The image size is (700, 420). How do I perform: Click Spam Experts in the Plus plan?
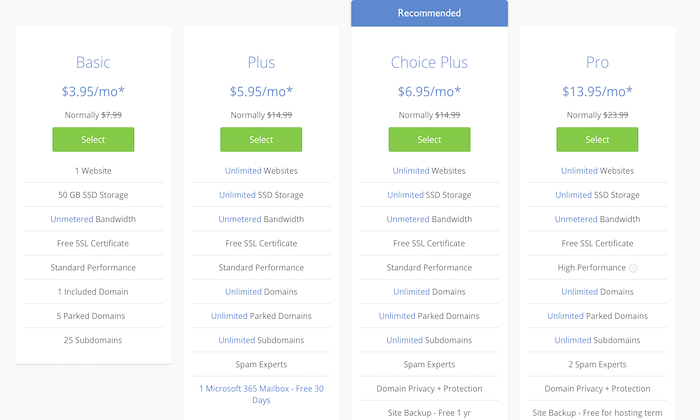[261, 364]
